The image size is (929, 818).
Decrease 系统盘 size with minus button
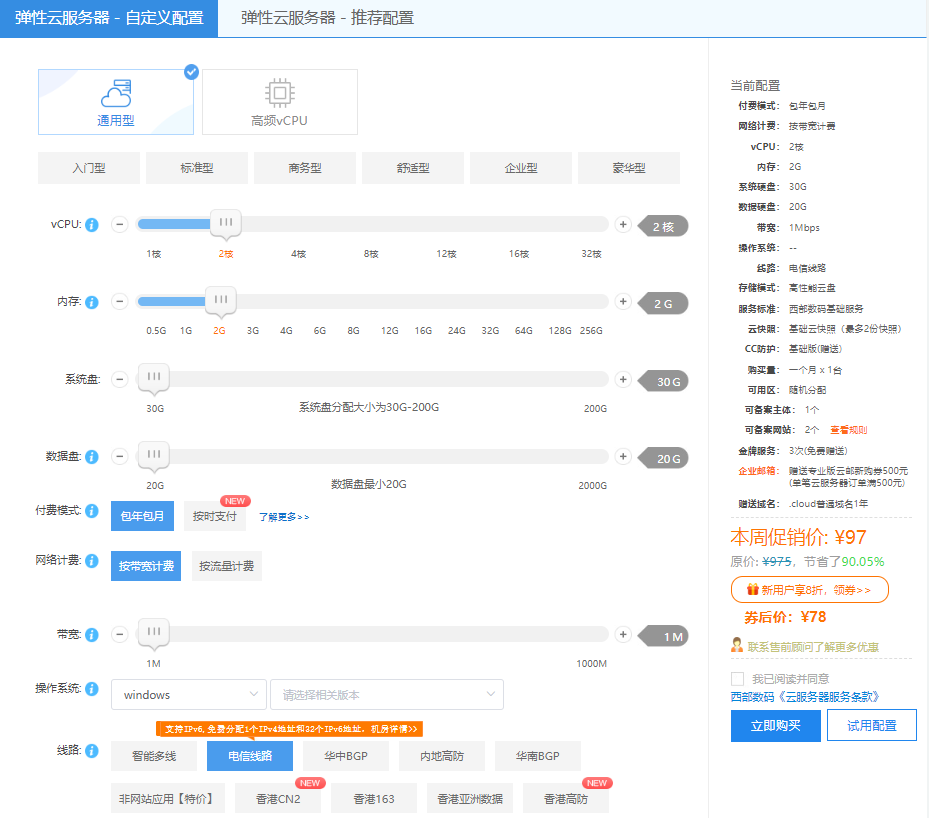(x=120, y=379)
